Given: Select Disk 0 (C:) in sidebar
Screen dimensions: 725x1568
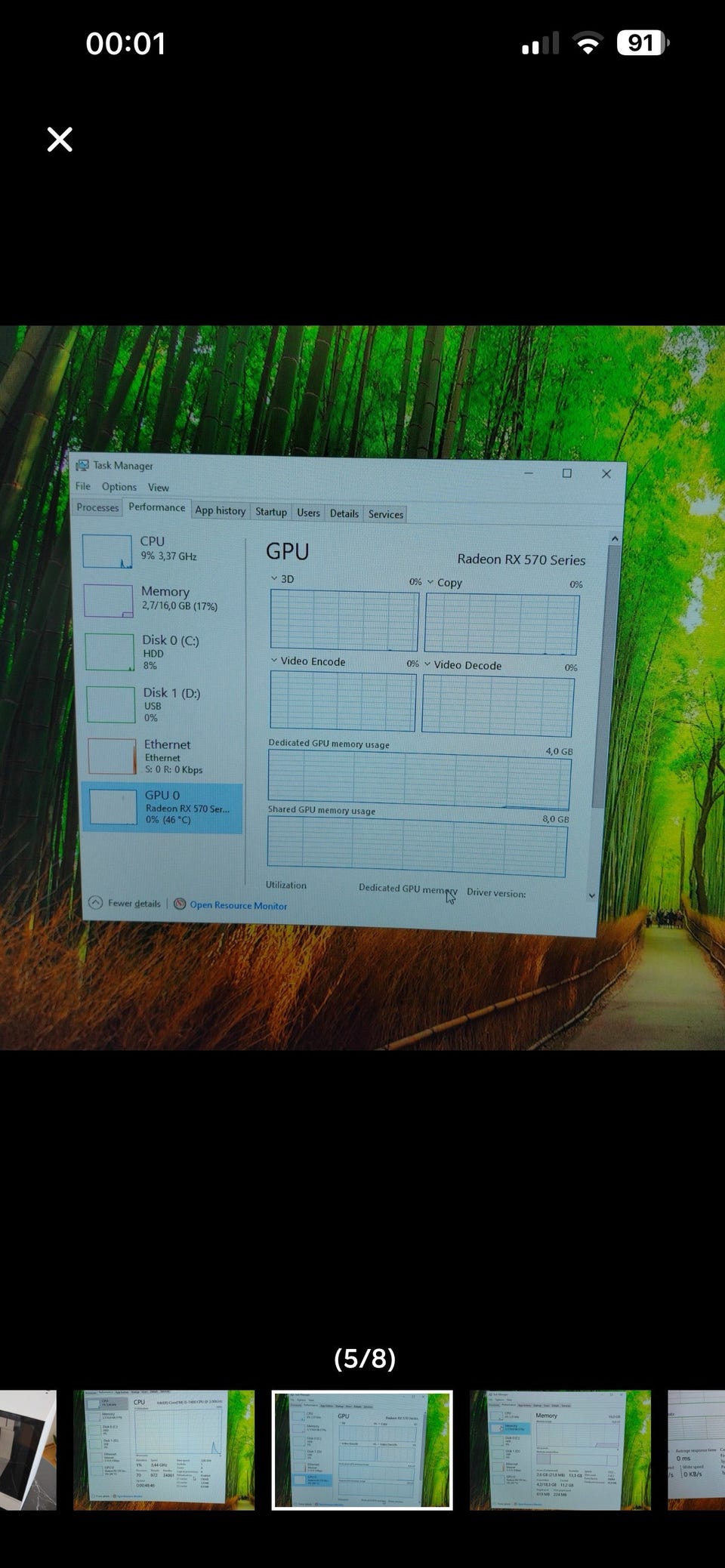Looking at the screenshot, I should pos(162,652).
